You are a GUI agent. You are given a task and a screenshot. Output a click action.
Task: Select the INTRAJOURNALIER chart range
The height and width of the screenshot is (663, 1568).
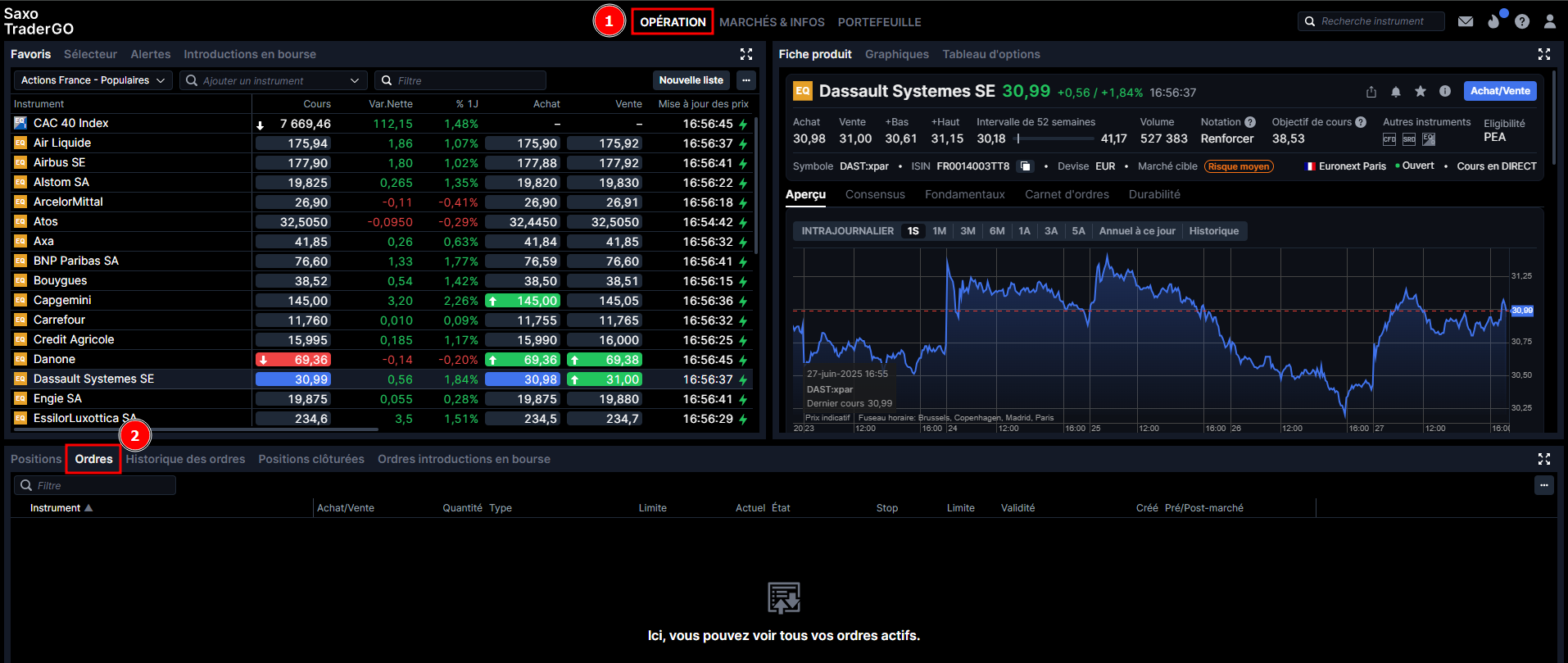coord(847,231)
